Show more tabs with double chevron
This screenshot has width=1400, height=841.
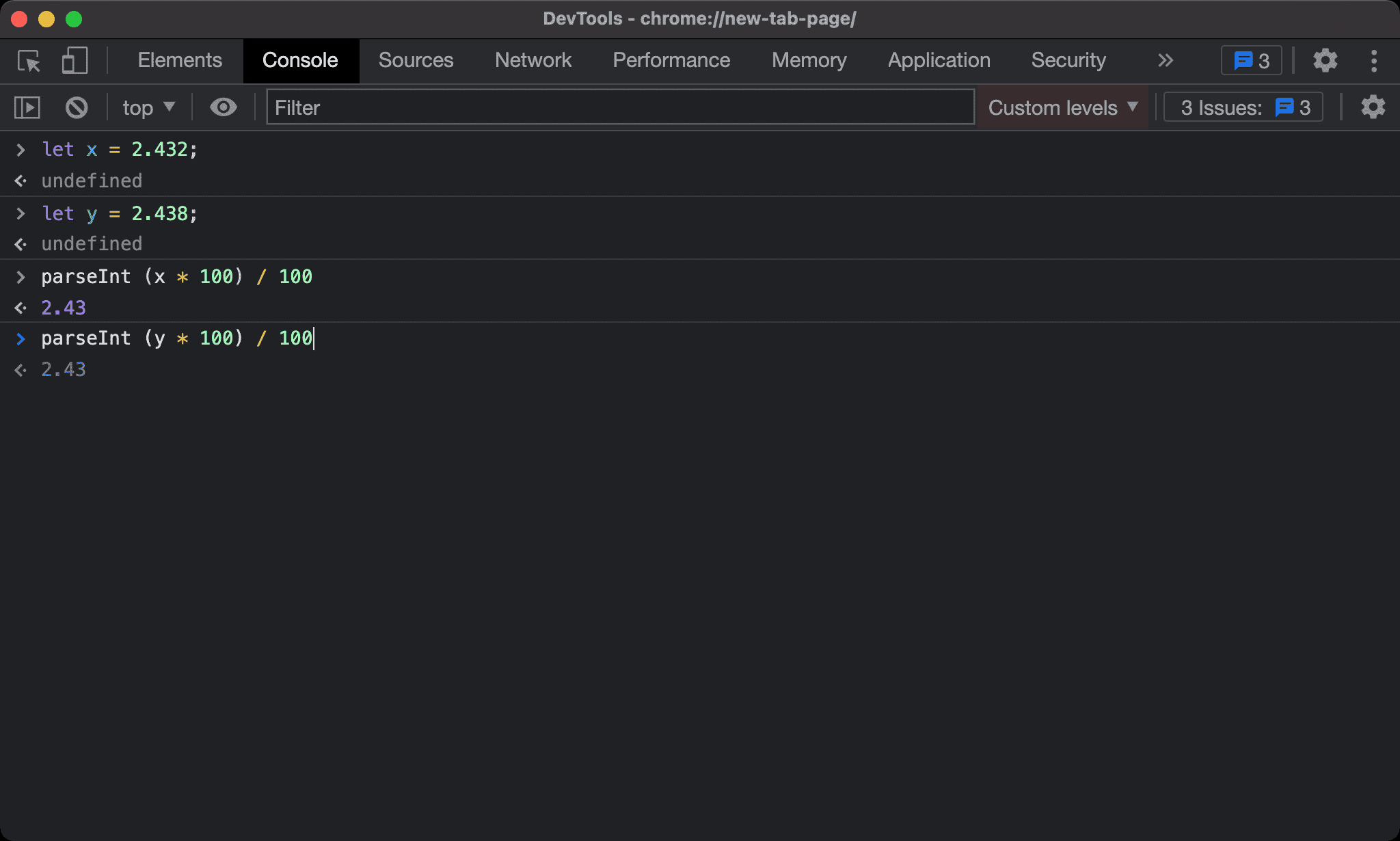click(x=1166, y=61)
